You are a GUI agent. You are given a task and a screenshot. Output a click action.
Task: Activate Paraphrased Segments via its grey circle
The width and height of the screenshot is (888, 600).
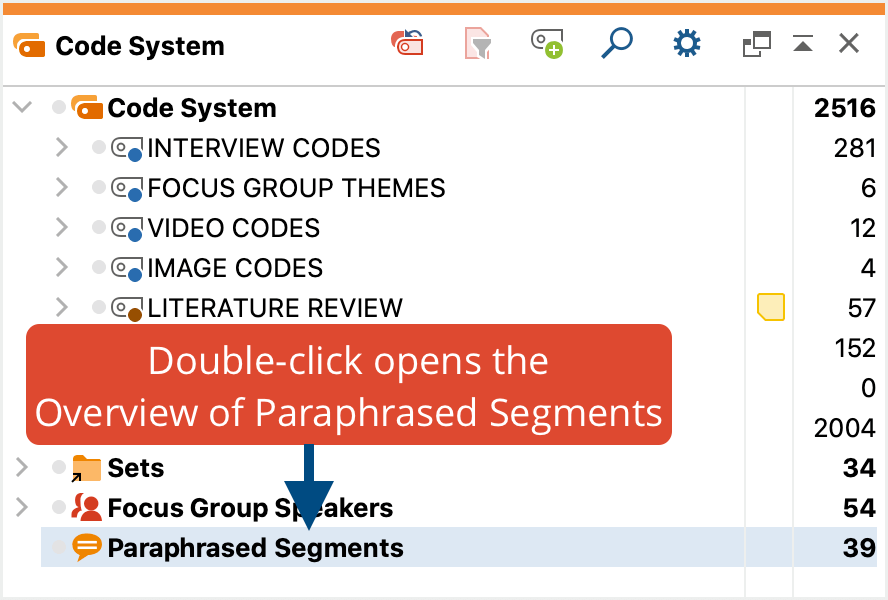(x=59, y=547)
